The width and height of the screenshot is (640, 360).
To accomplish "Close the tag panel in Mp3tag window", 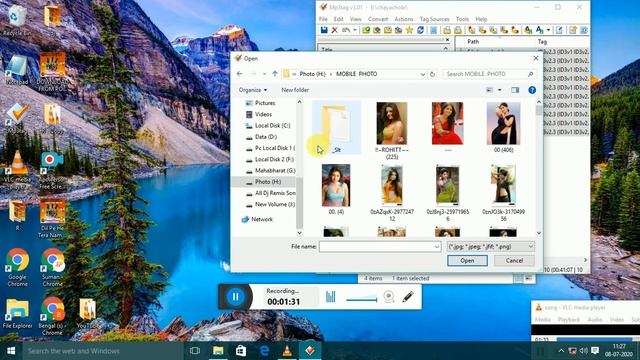I will coord(447,40).
